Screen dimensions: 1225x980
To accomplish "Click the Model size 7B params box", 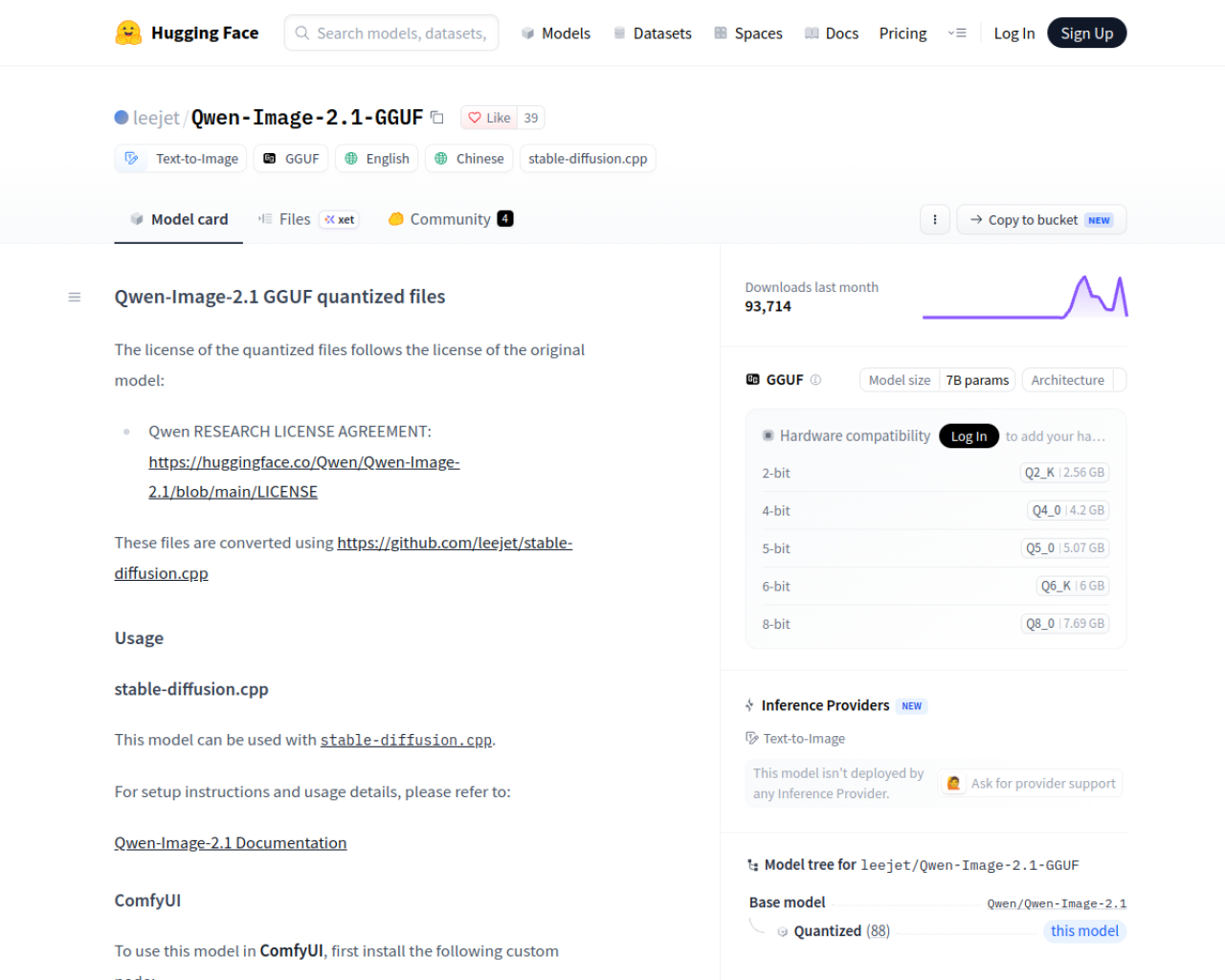I will [x=938, y=380].
